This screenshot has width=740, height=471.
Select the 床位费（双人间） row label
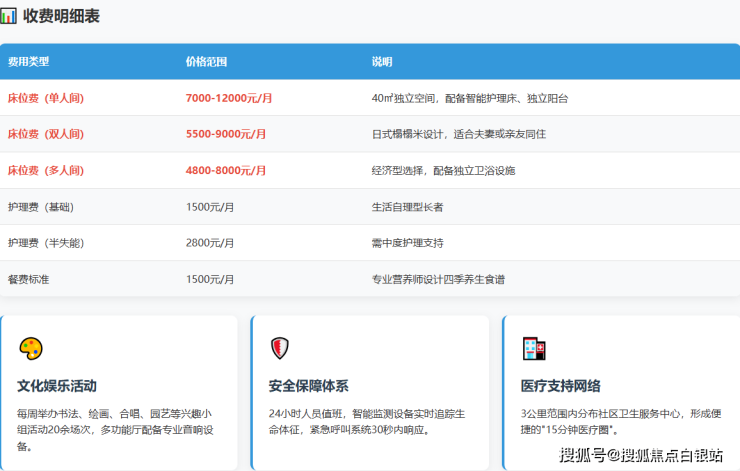point(46,134)
